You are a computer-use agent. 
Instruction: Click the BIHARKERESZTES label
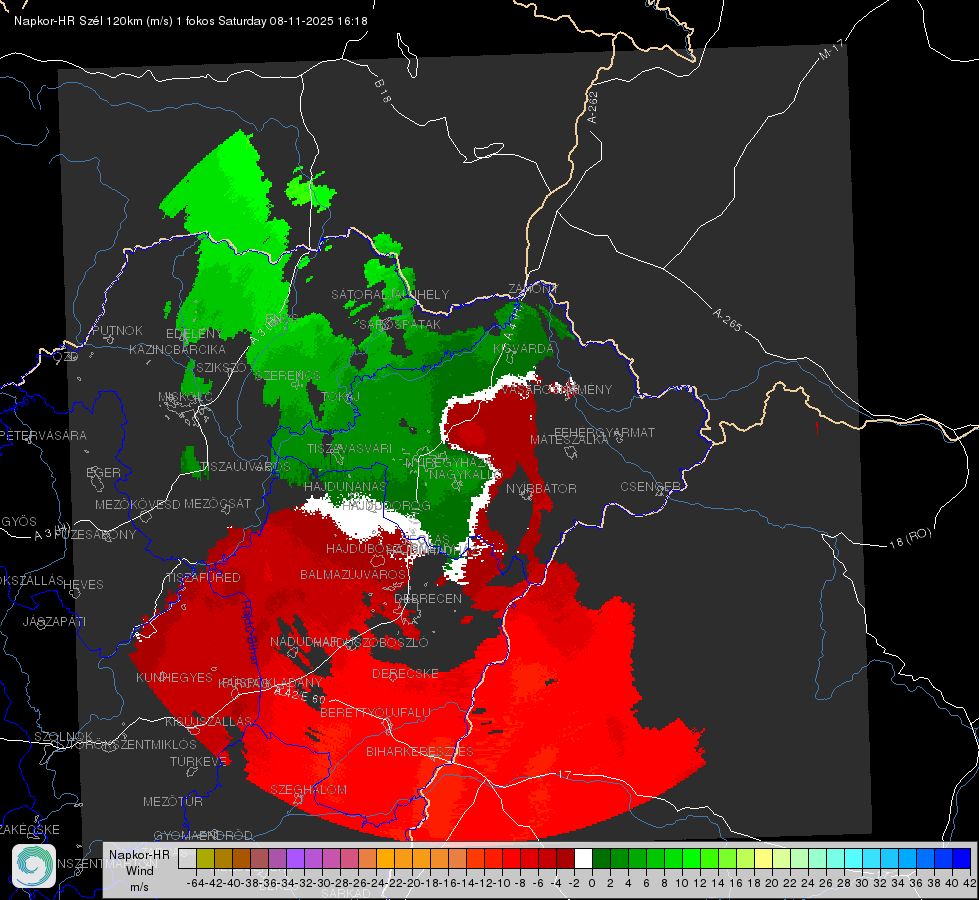point(420,751)
